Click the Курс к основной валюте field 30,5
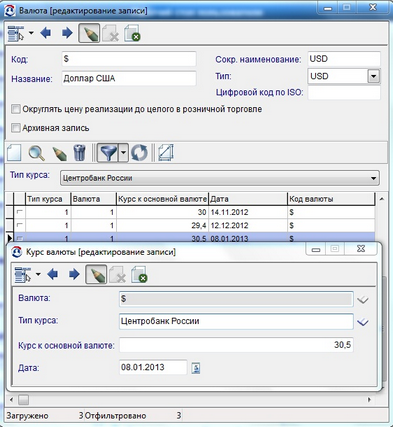This screenshot has height=427, width=393. [x=236, y=345]
